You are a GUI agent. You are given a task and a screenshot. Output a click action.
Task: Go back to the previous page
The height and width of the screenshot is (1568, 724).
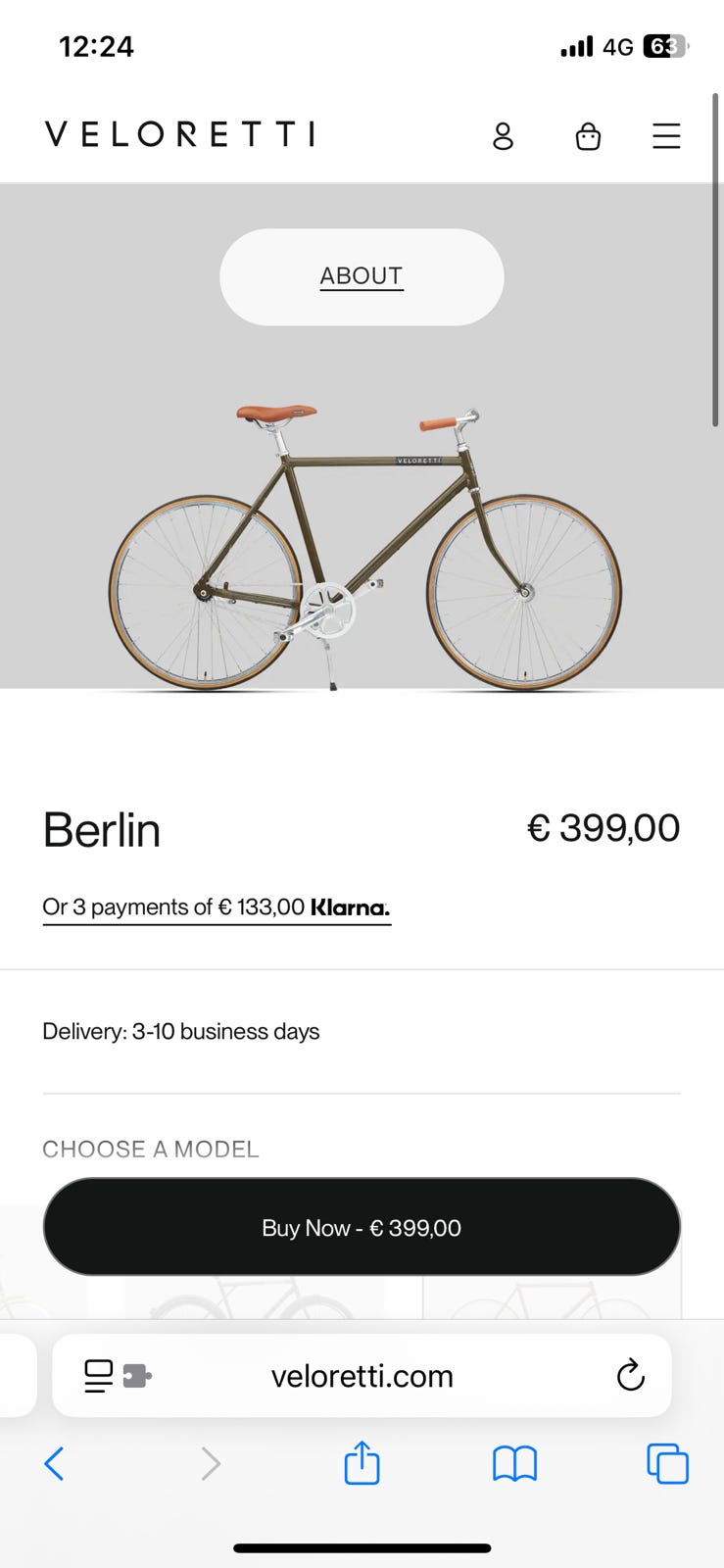click(55, 1464)
